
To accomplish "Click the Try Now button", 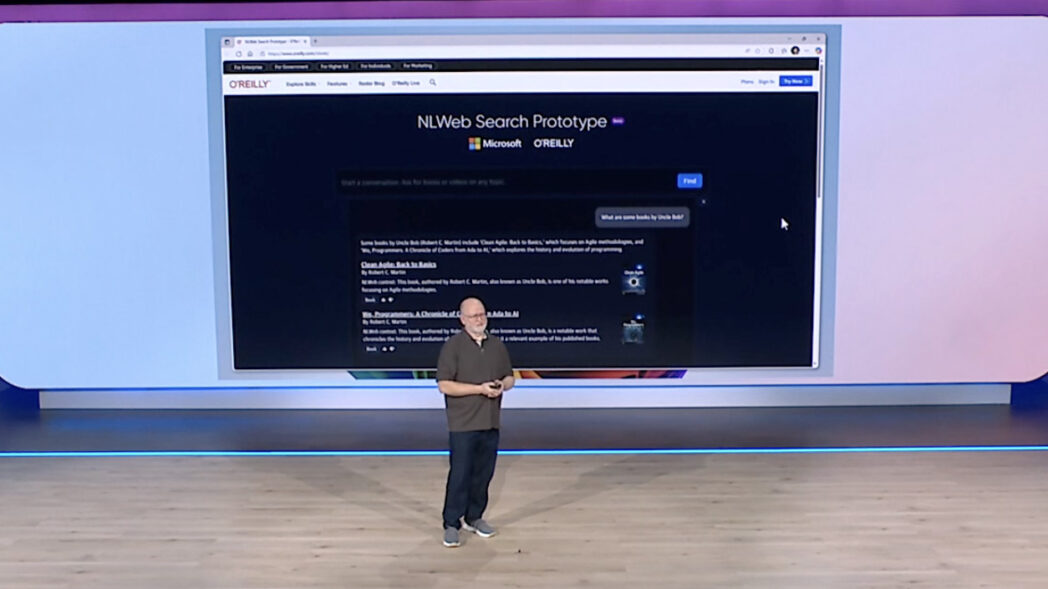I will click(x=795, y=81).
